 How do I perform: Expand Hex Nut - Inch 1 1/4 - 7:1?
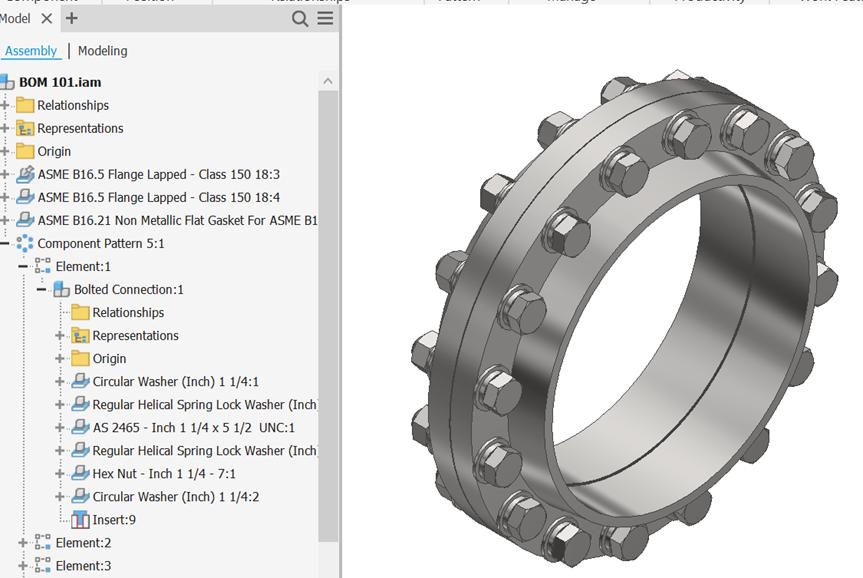(x=60, y=474)
